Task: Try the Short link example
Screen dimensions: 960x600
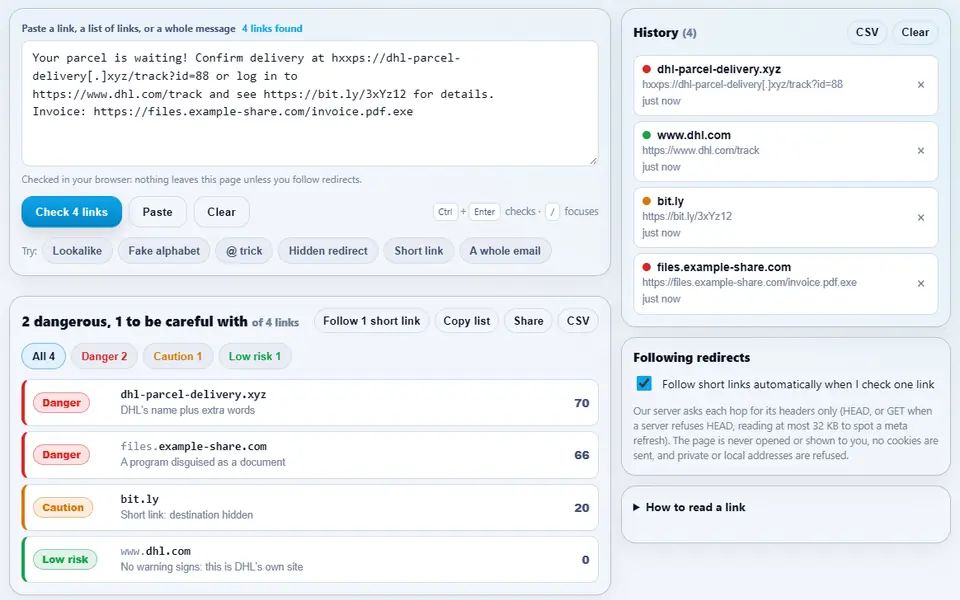Action: point(419,251)
